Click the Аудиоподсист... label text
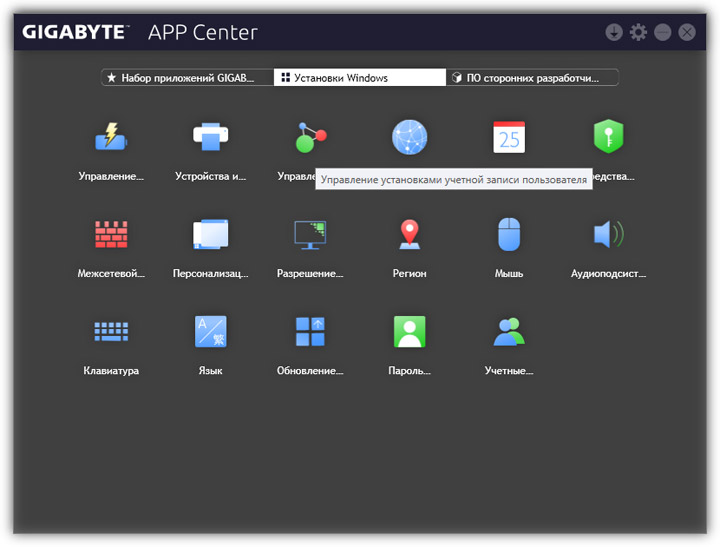 (608, 273)
